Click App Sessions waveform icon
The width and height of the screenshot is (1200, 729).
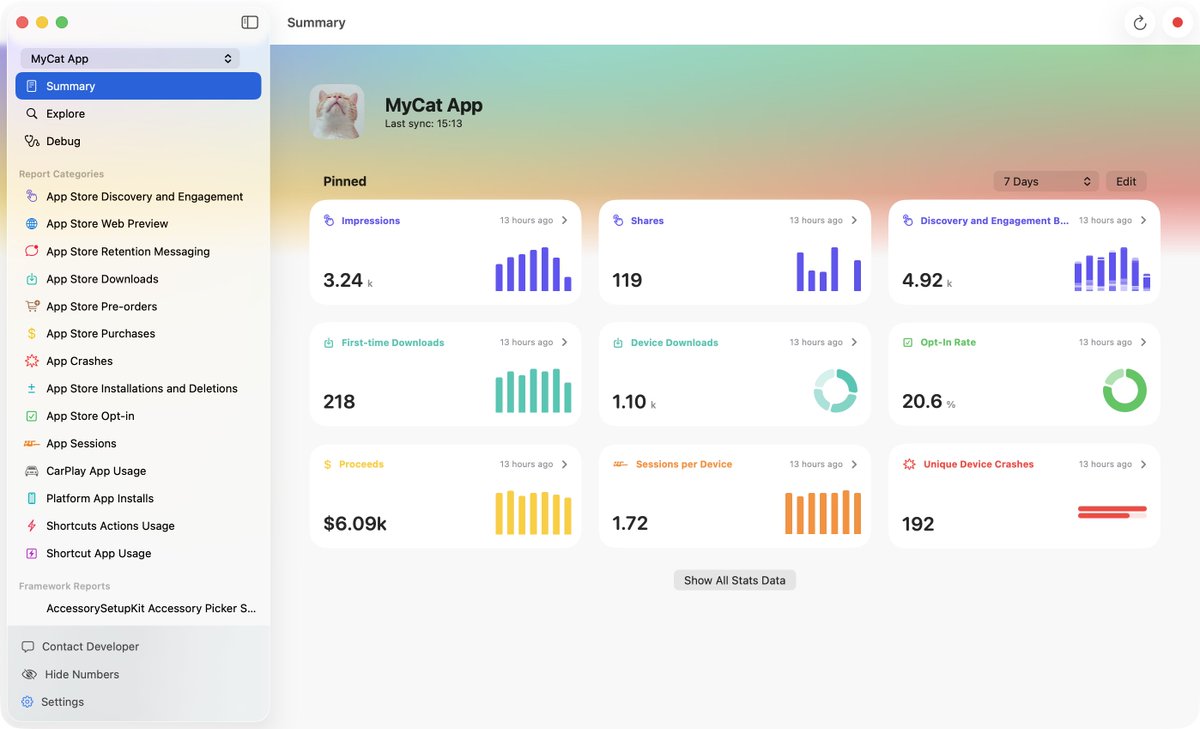[x=32, y=444]
